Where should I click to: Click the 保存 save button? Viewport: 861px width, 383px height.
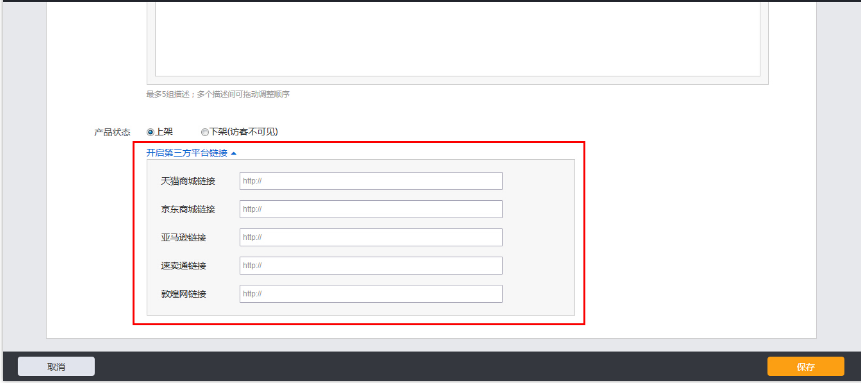click(806, 367)
